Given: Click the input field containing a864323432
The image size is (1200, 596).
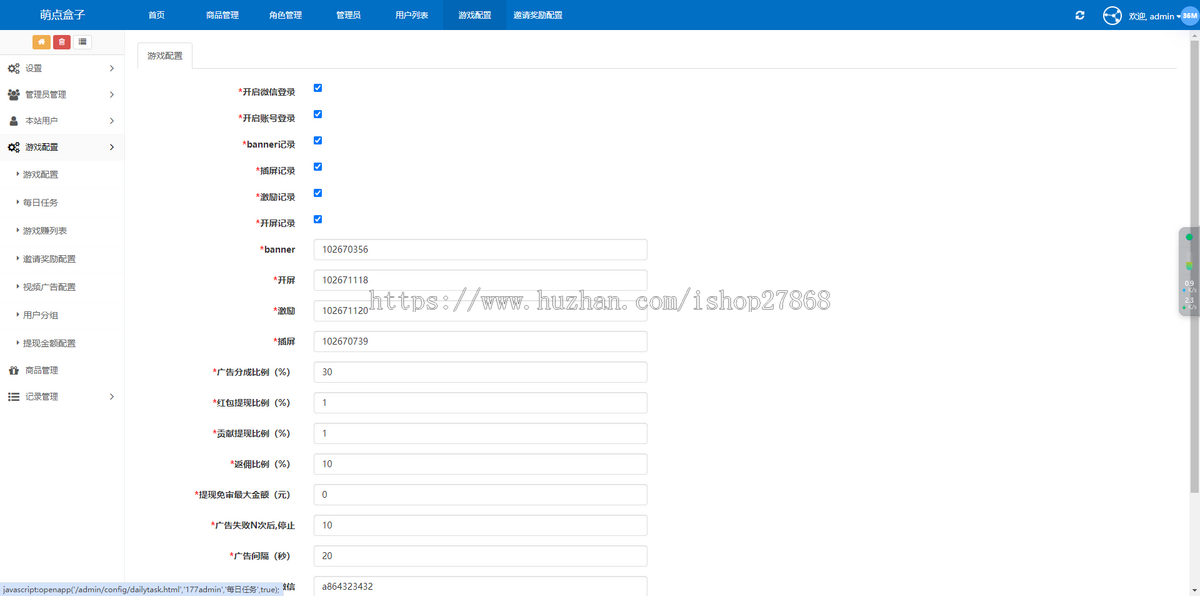Looking at the screenshot, I should 480,586.
